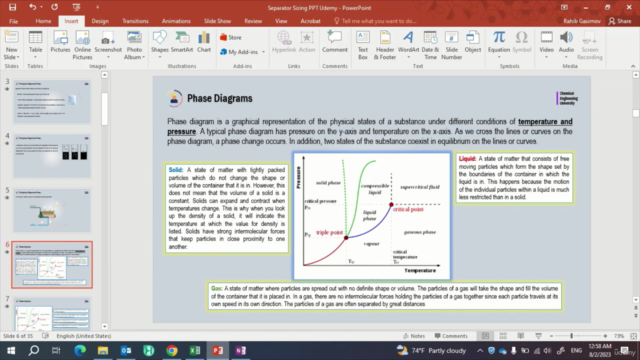This screenshot has width=640, height=360.
Task: Switch to Reading View in status bar
Action: point(521,336)
